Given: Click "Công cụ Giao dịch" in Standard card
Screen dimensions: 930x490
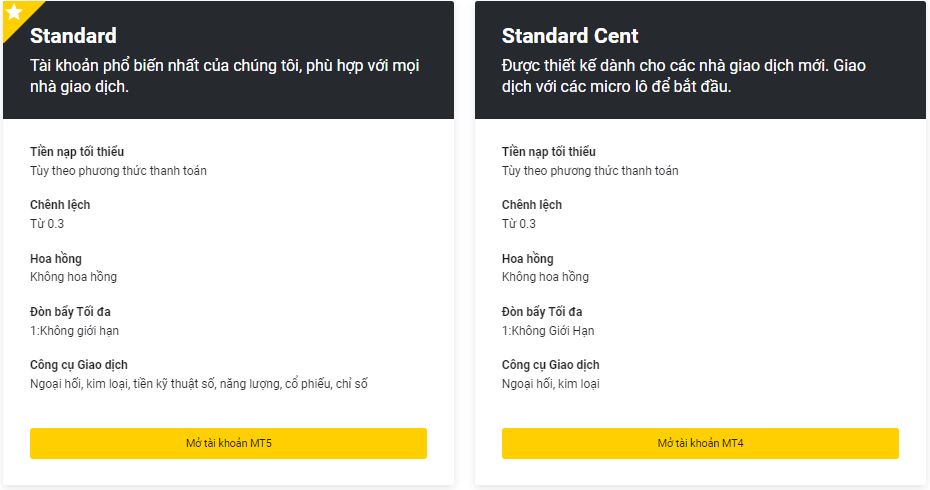Looking at the screenshot, I should pyautogui.click(x=79, y=365).
